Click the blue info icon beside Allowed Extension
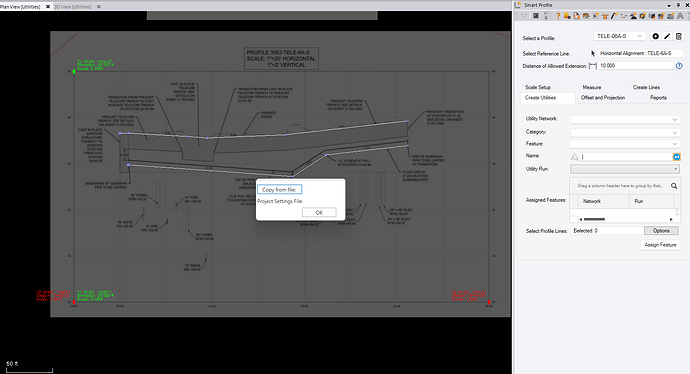 click(x=679, y=66)
